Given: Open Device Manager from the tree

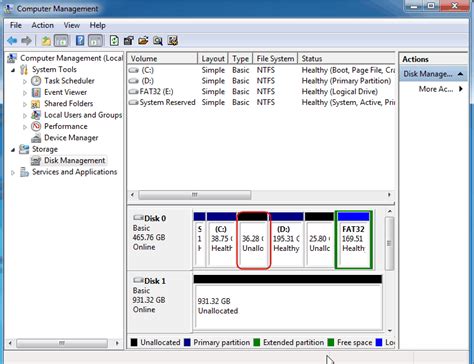Looking at the screenshot, I should coord(71,138).
